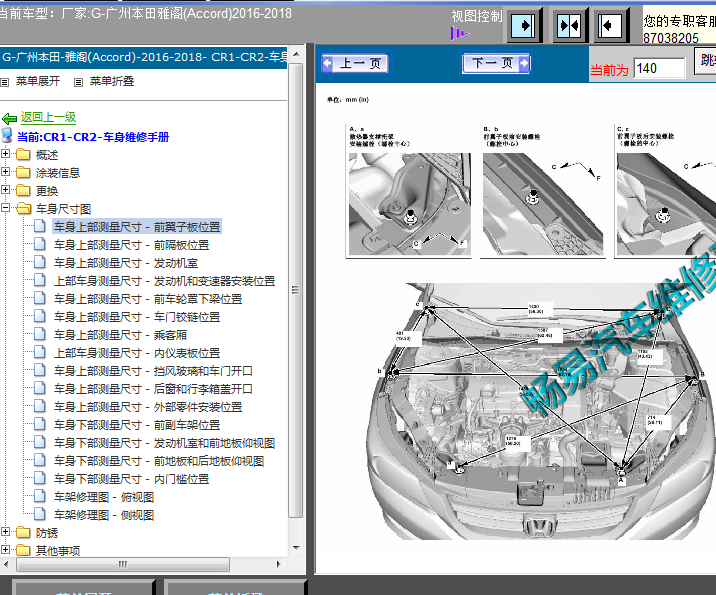Click 菜单展开 to expand menu

(x=38, y=81)
